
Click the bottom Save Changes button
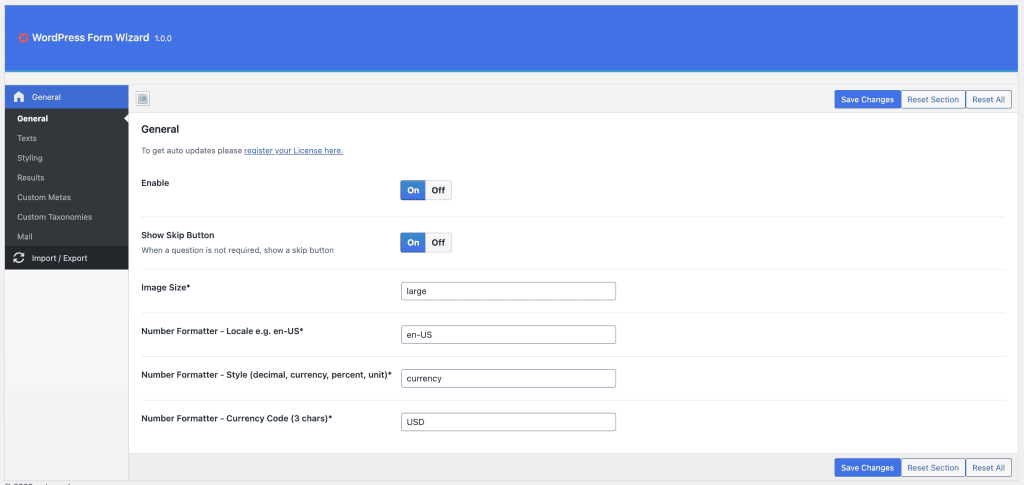867,467
